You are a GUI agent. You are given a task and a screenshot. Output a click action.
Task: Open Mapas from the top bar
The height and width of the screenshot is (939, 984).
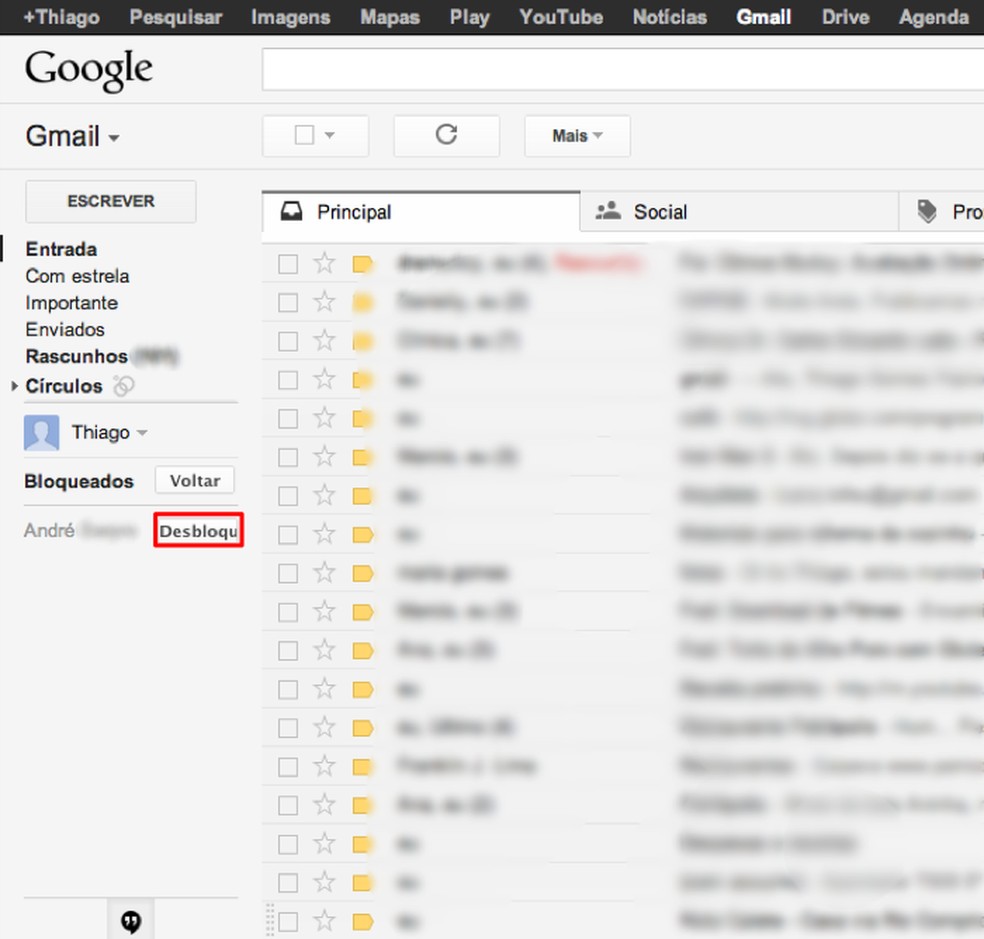390,17
